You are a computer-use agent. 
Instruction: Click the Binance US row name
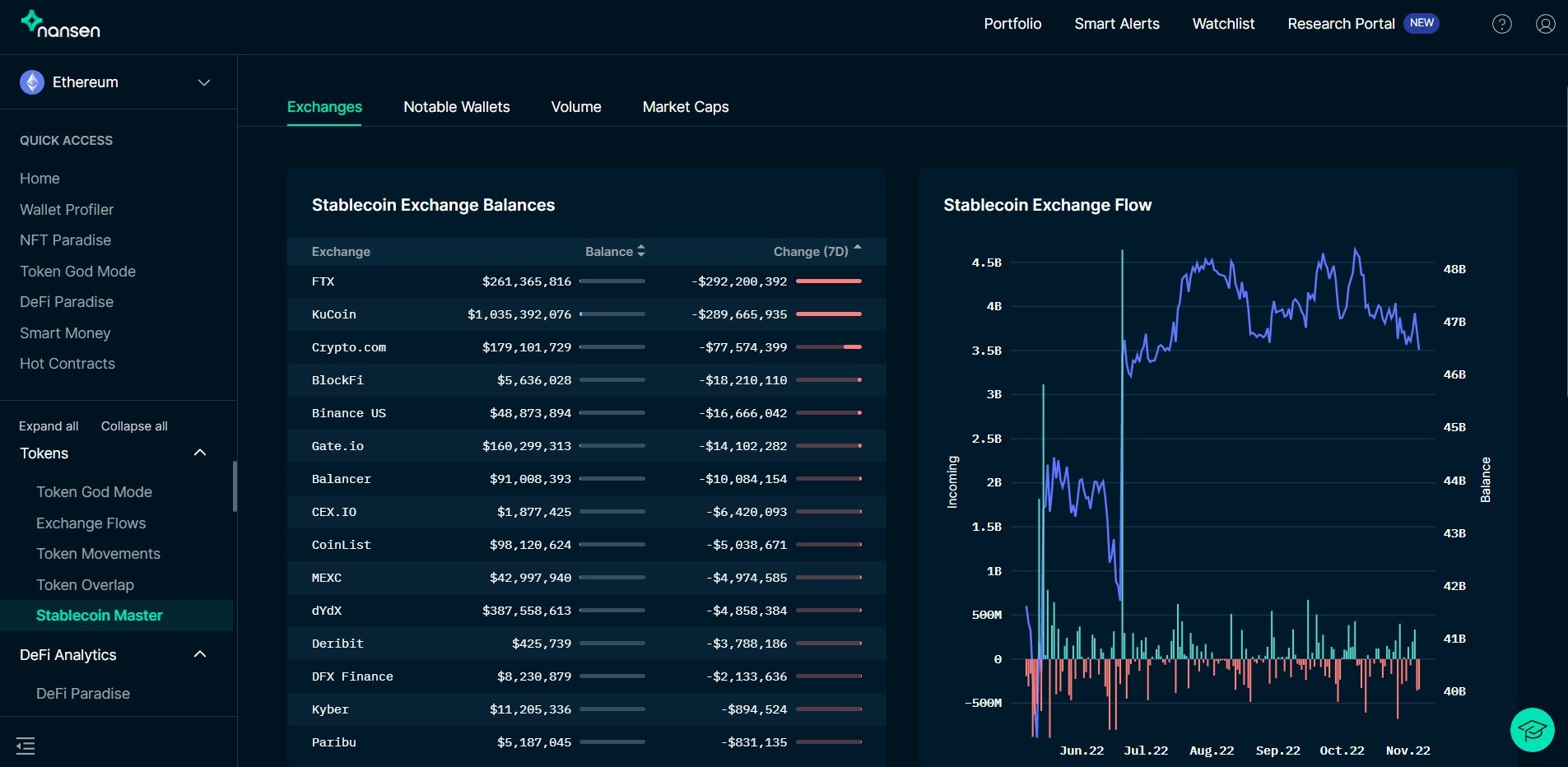tap(349, 413)
